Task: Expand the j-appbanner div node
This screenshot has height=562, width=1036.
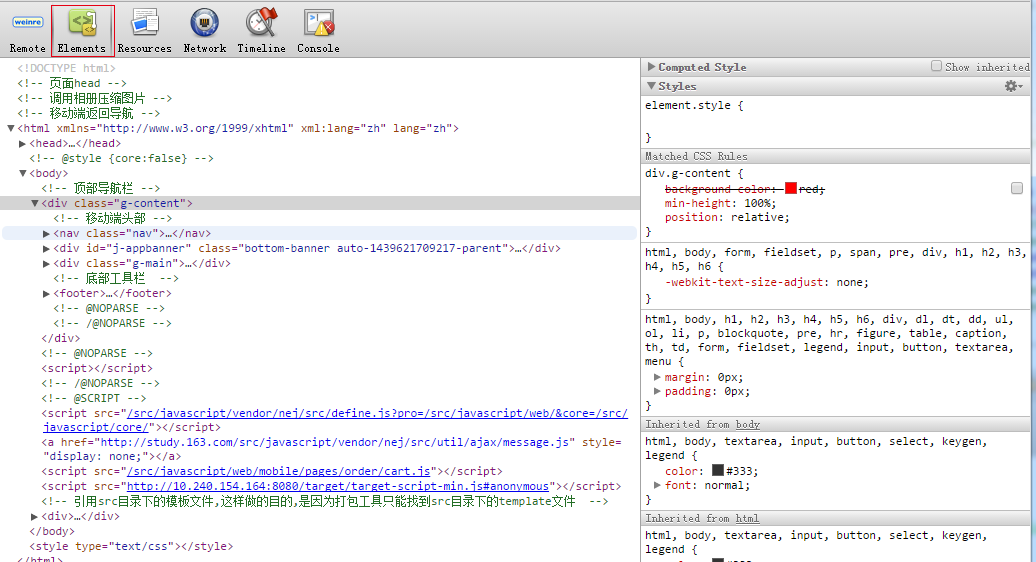Action: coord(46,248)
